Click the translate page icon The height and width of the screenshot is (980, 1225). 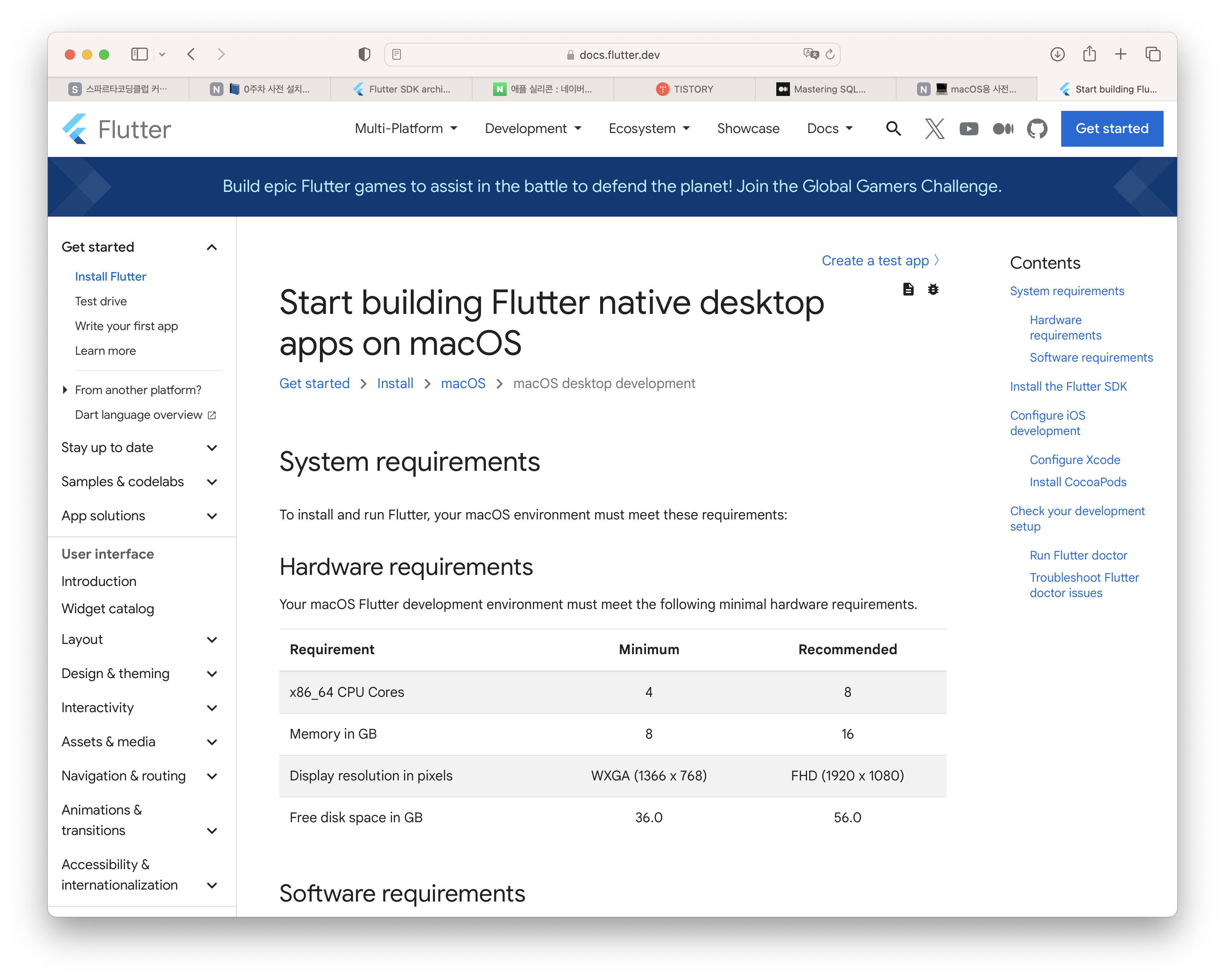point(811,54)
